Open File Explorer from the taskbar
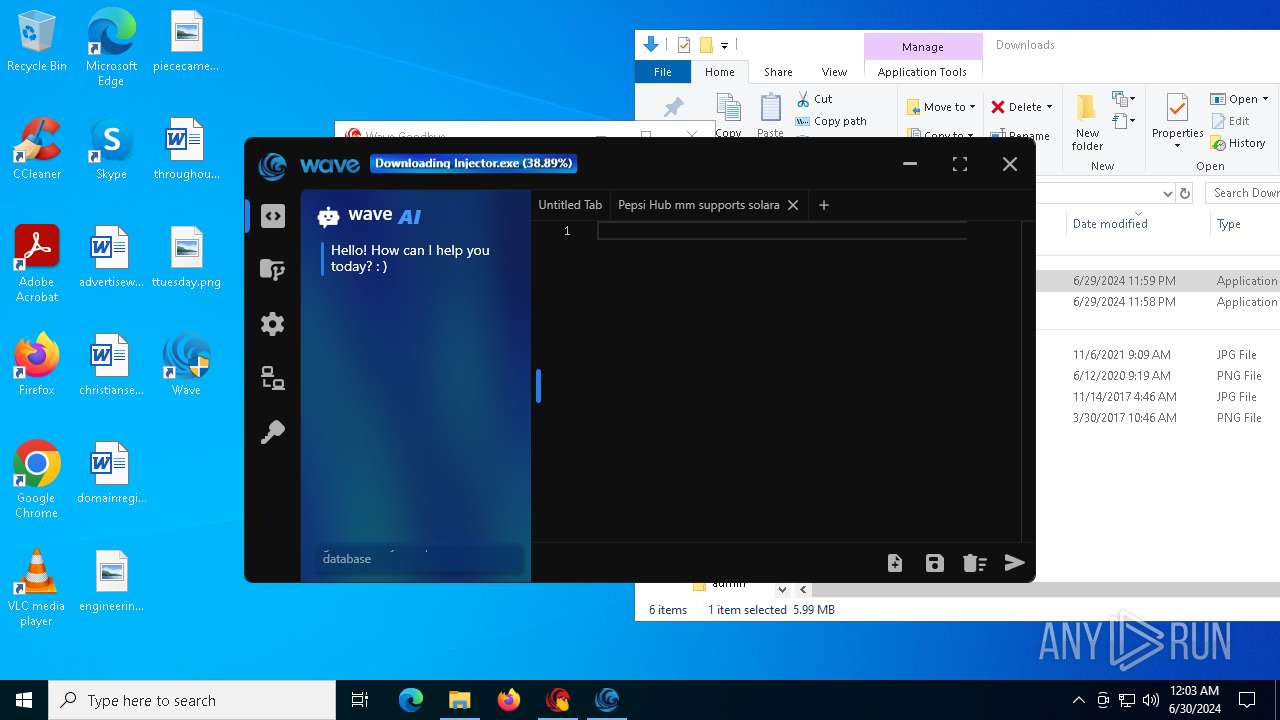Viewport: 1280px width, 720px height. coord(459,700)
